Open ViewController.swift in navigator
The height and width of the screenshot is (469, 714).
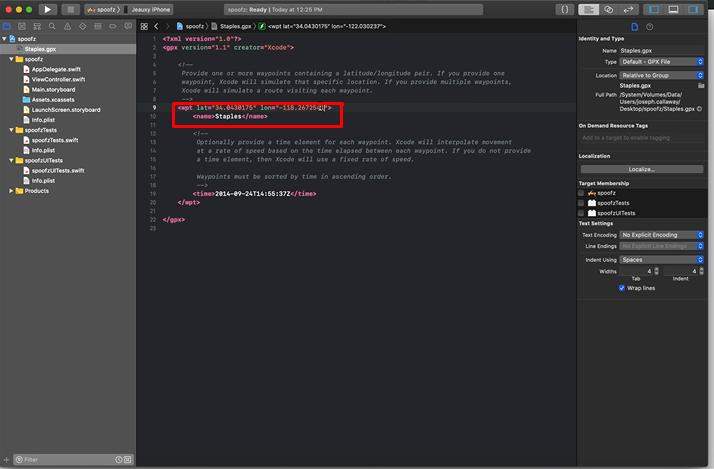click(x=55, y=79)
